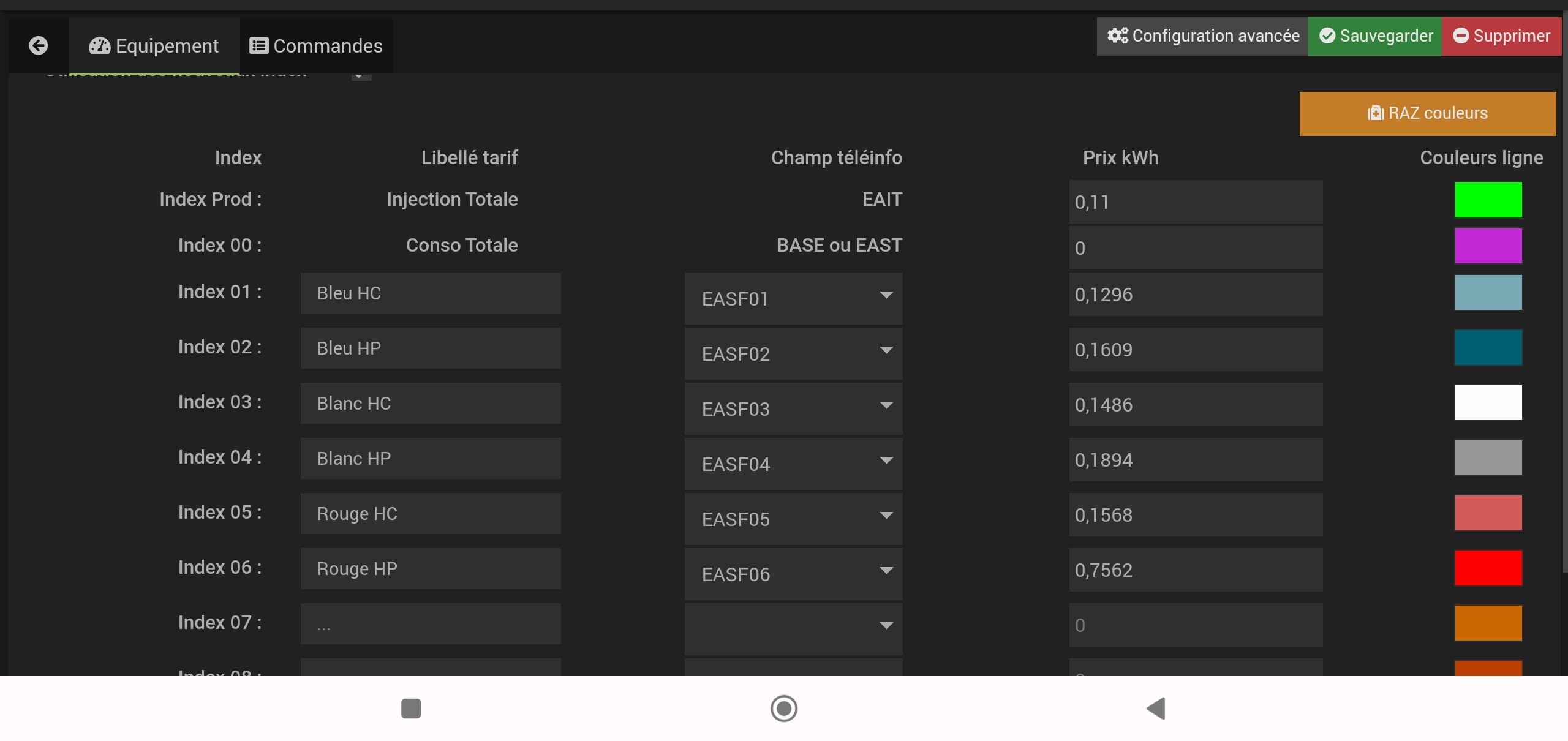Image resolution: width=1568 pixels, height=741 pixels.
Task: Pick the green Index Prod color swatch
Action: tap(1488, 200)
